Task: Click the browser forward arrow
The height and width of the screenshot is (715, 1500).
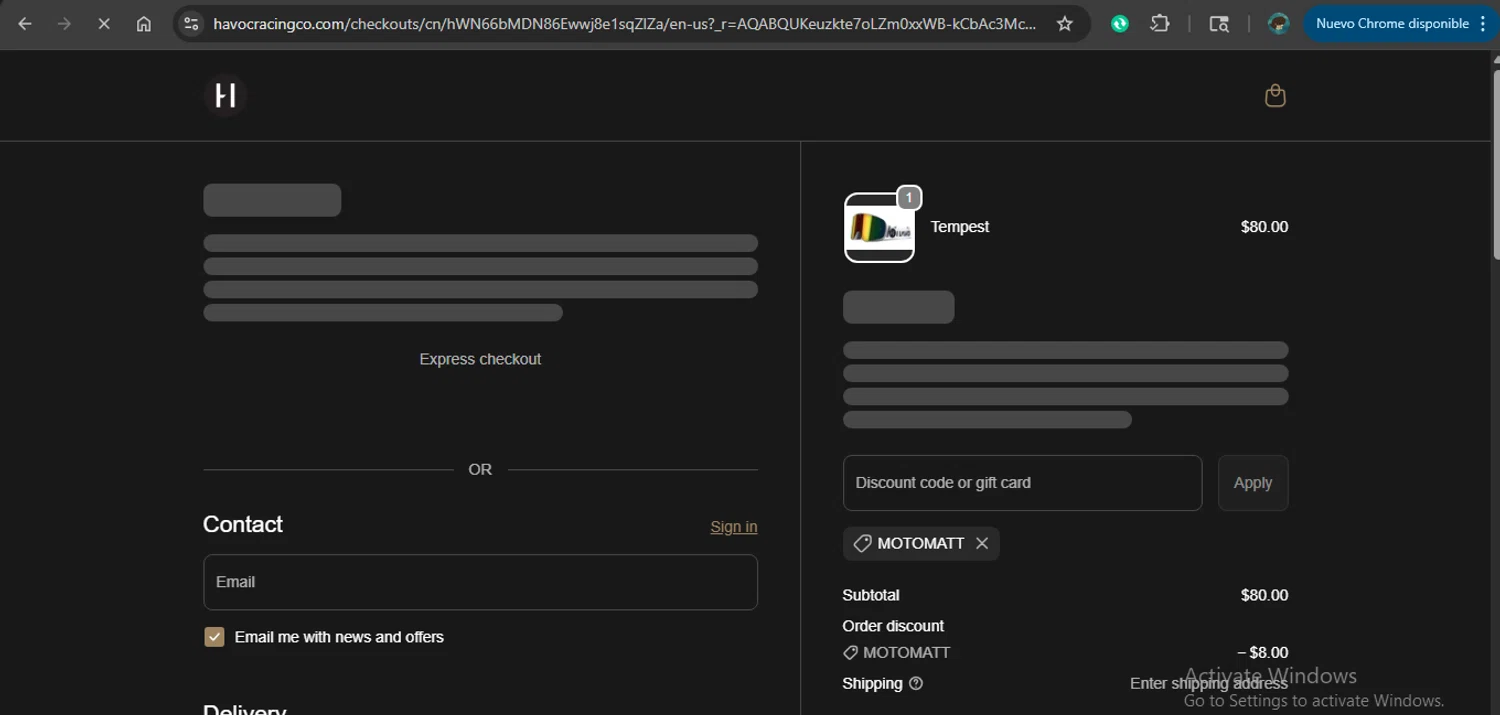Action: click(64, 23)
